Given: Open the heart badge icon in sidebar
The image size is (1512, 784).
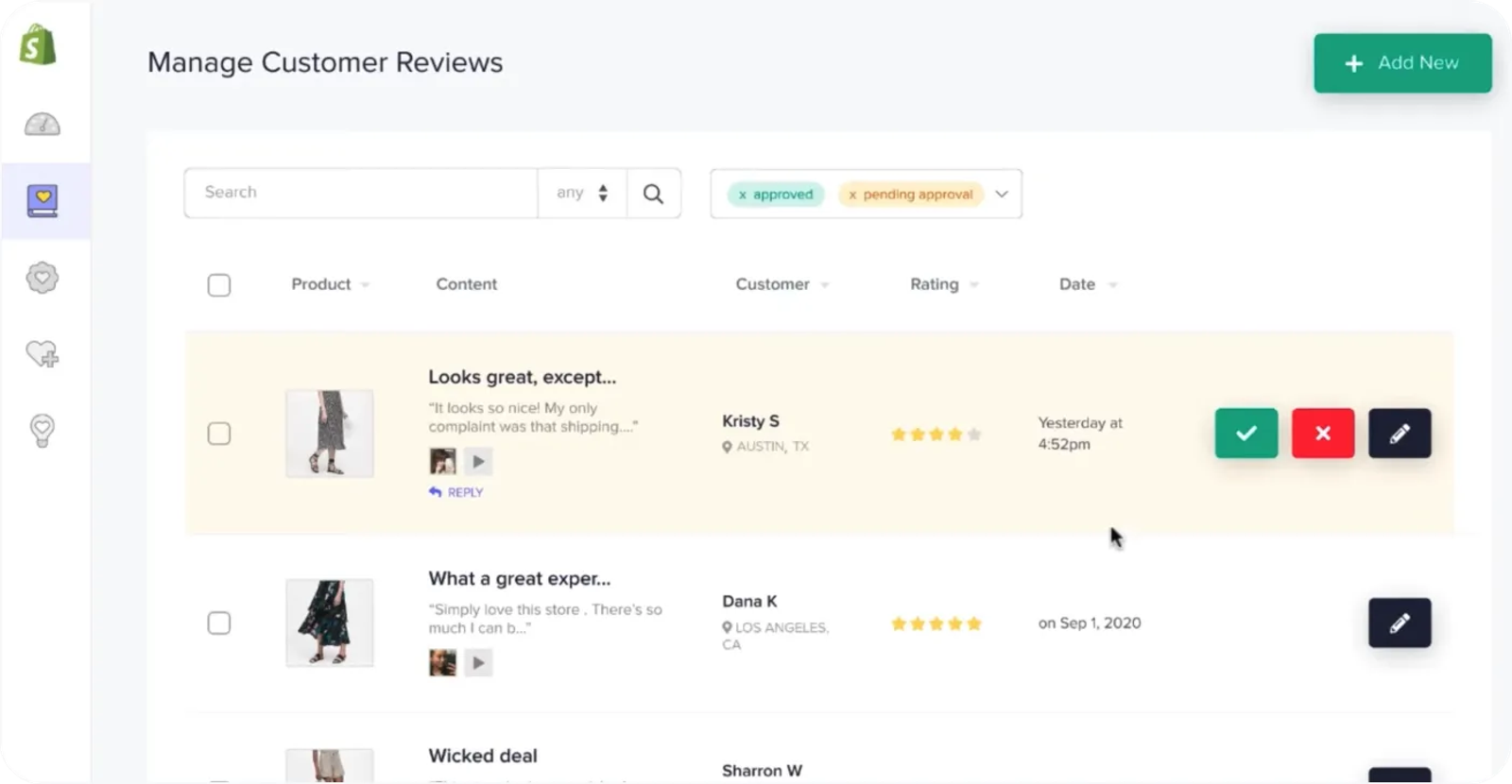Looking at the screenshot, I should click(x=43, y=278).
